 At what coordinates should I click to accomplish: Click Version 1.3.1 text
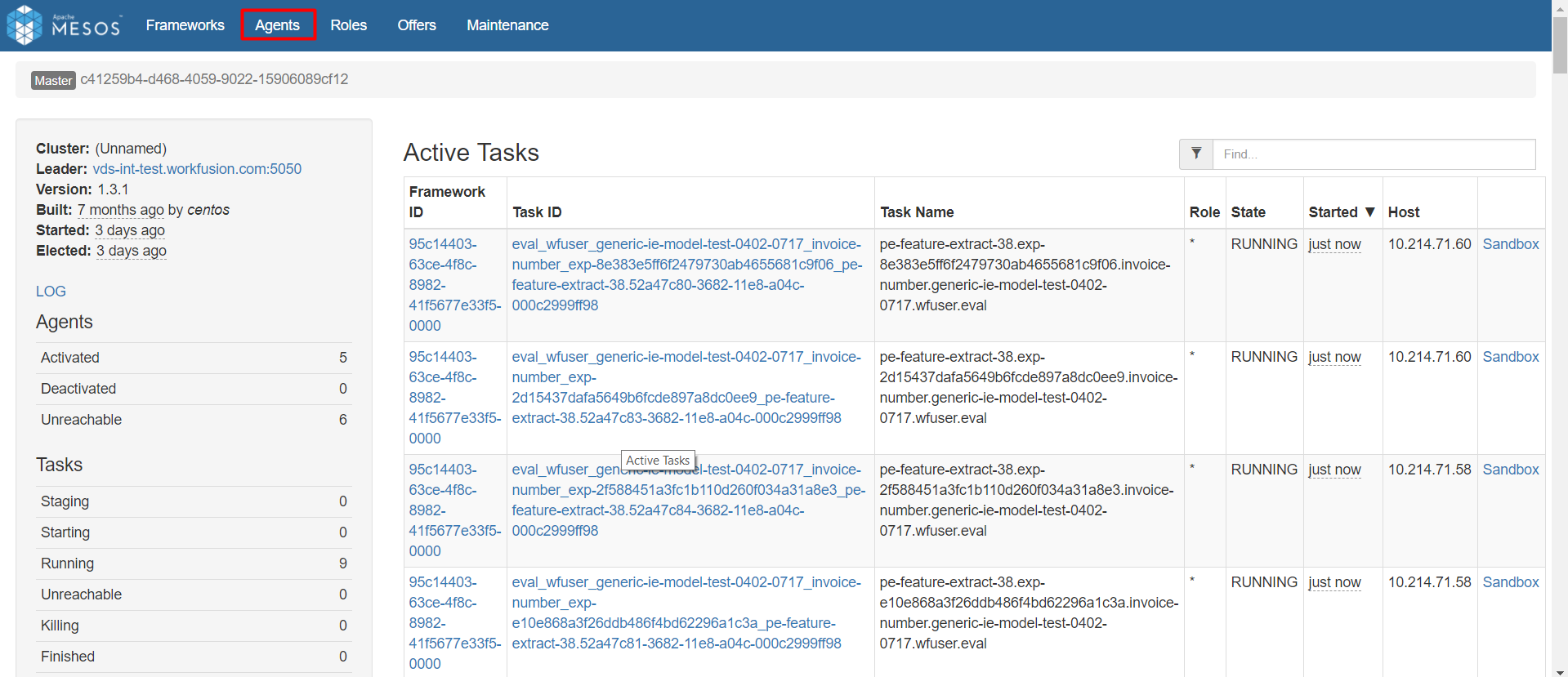tap(83, 189)
